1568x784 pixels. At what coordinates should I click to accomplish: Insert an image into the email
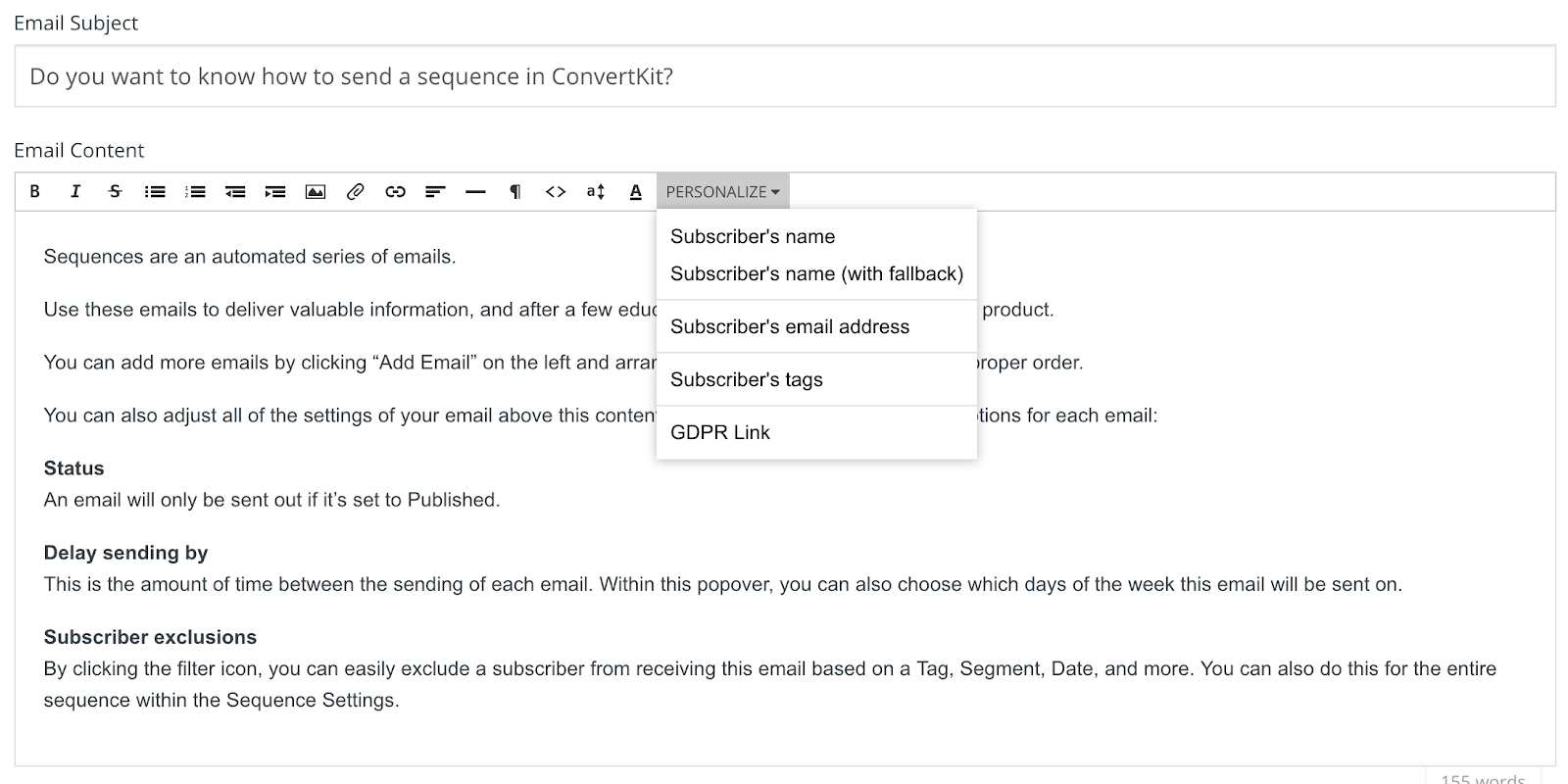[316, 192]
